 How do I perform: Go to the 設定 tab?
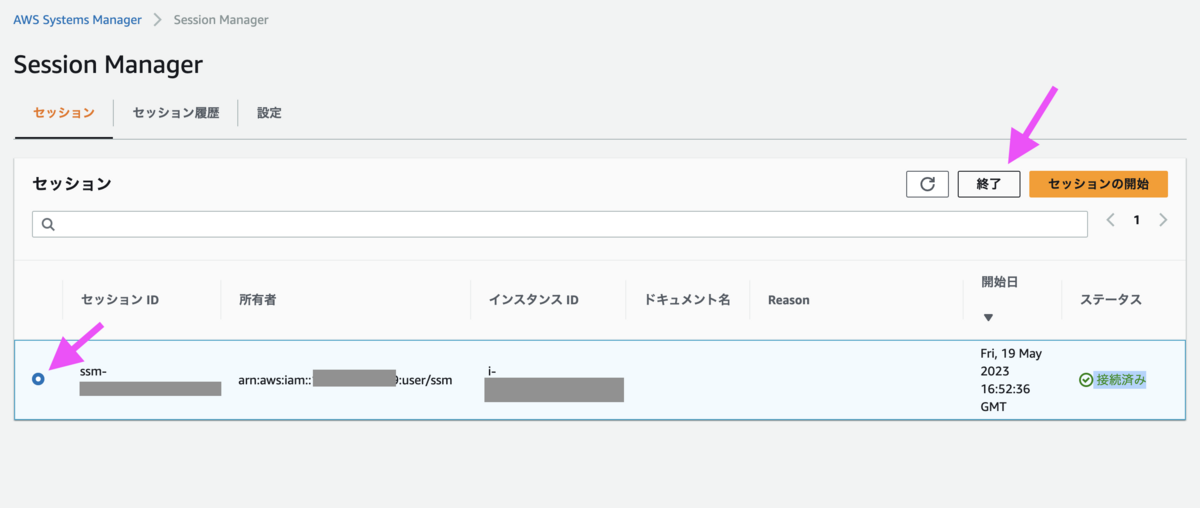coord(269,113)
